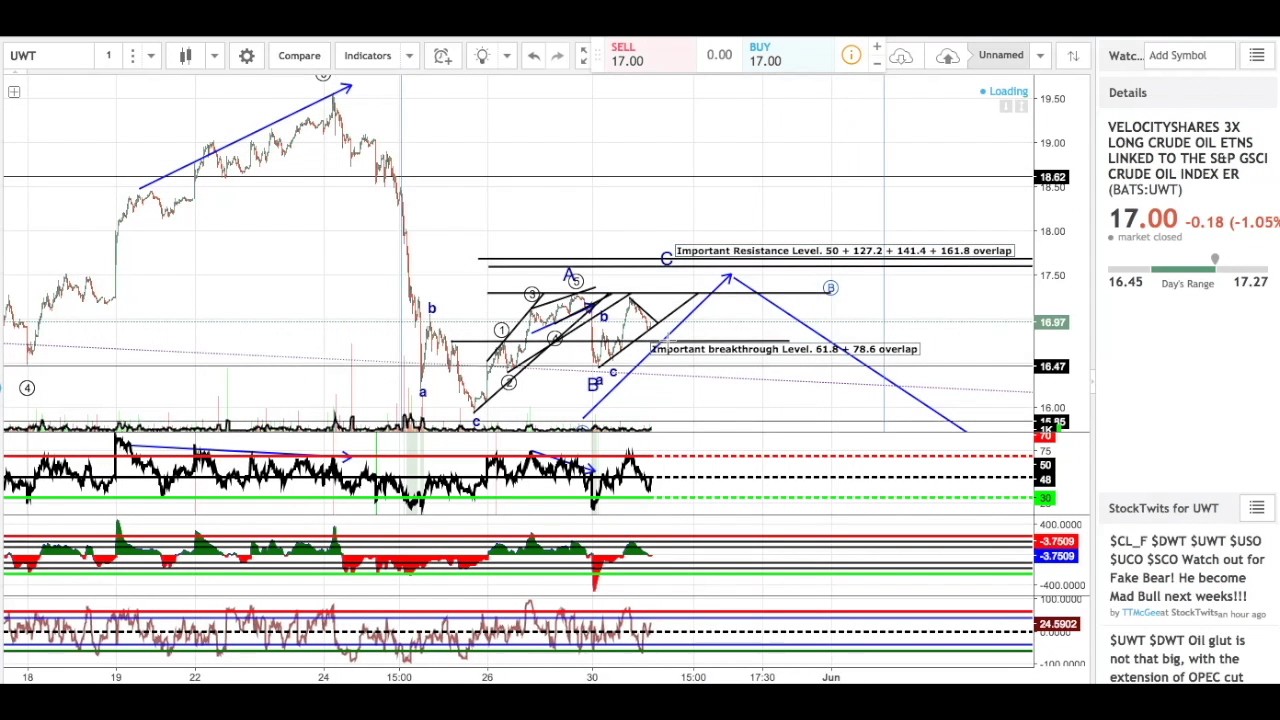Create a new alert with alarm icon
Viewport: 1280px width, 720px height.
click(442, 56)
